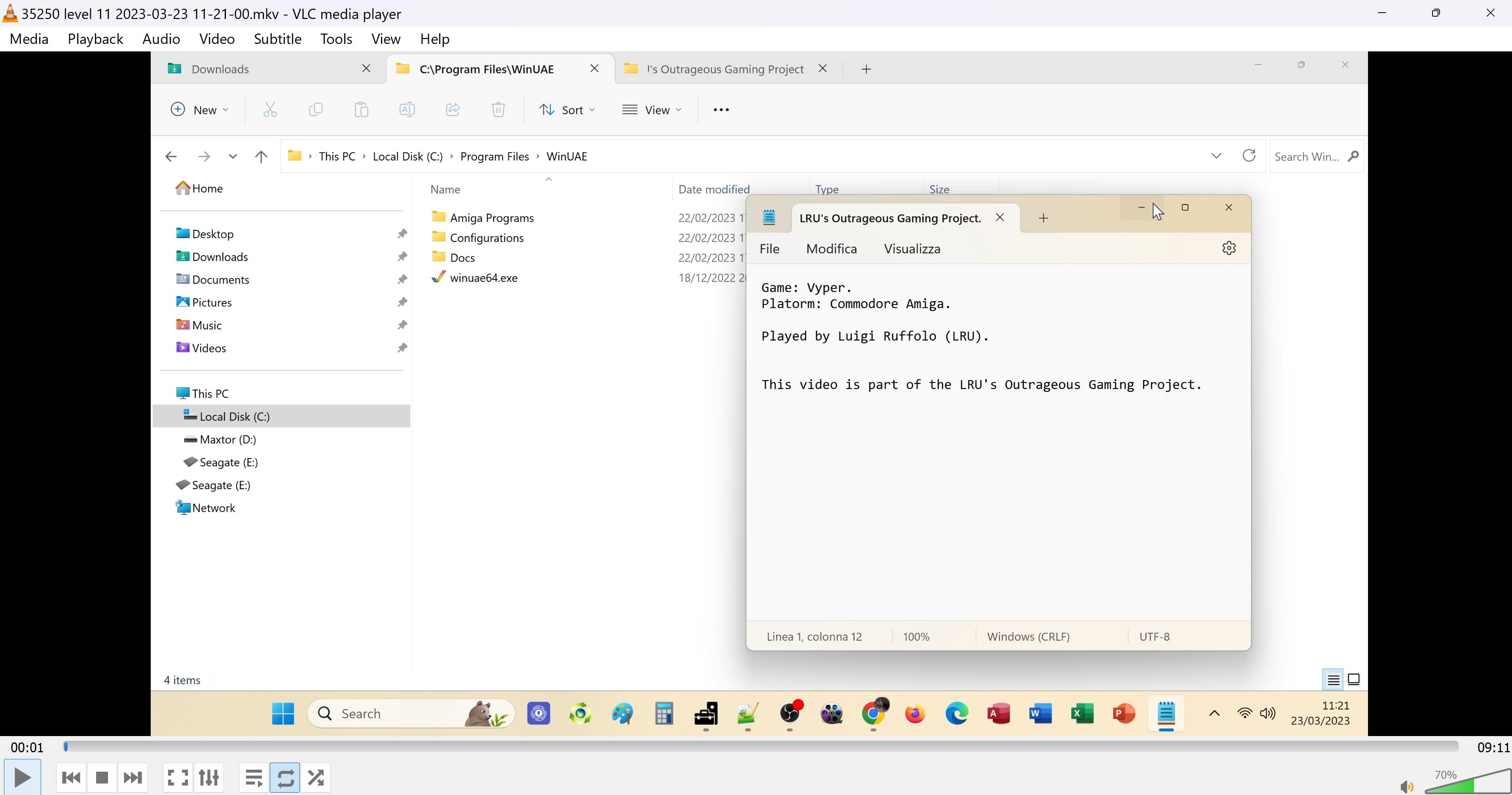Click the Paste clipboard icon
The height and width of the screenshot is (795, 1512).
tap(362, 110)
